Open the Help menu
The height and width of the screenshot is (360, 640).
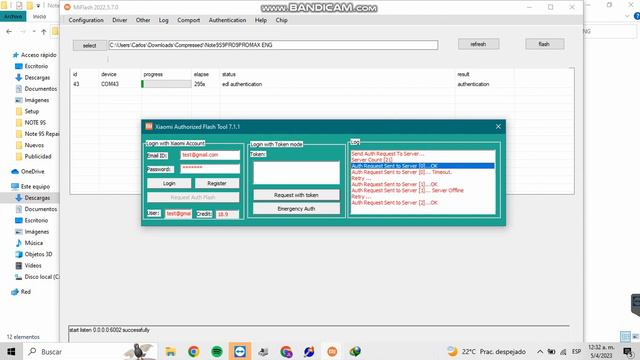click(260, 20)
